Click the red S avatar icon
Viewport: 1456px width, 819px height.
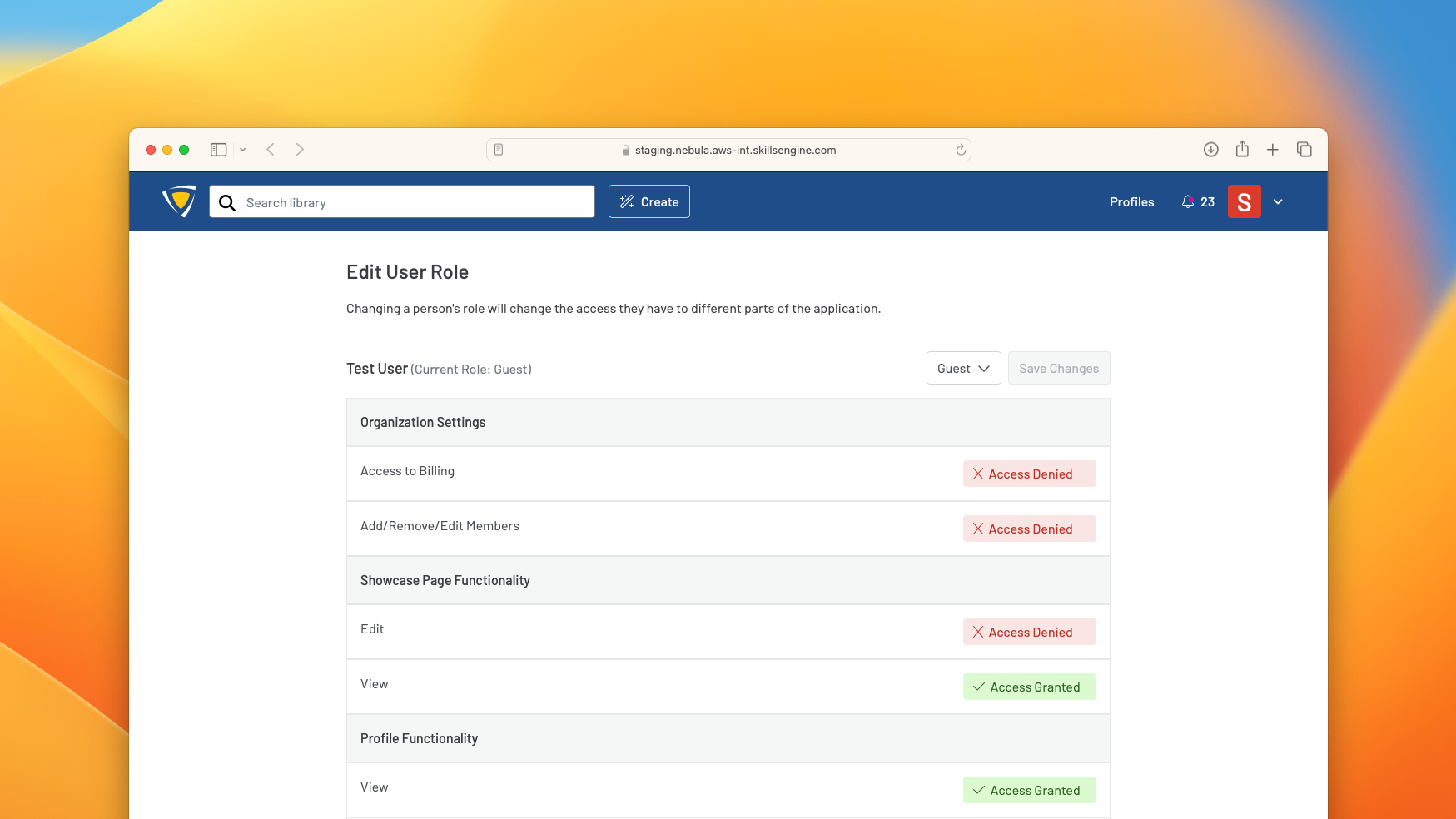(x=1245, y=201)
